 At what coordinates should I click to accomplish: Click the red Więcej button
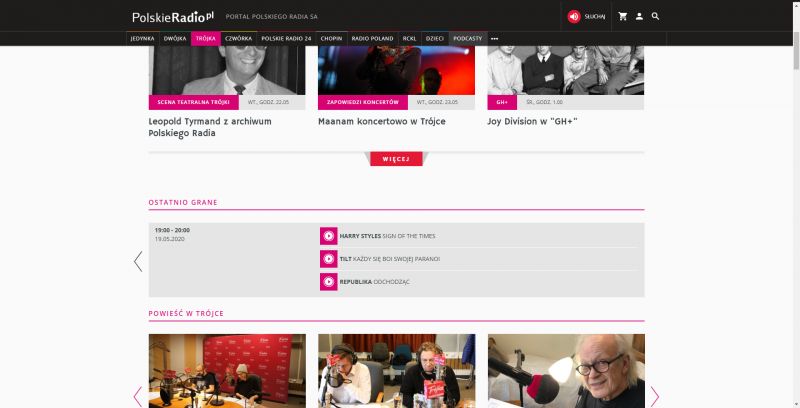click(x=396, y=159)
